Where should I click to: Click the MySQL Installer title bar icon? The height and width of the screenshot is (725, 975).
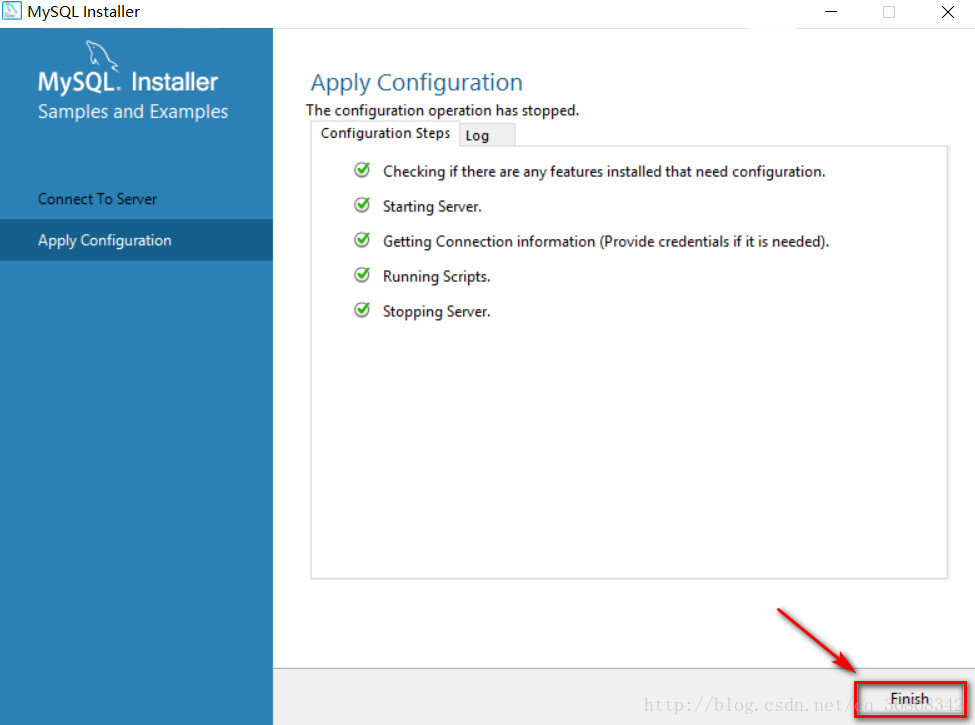[12, 12]
